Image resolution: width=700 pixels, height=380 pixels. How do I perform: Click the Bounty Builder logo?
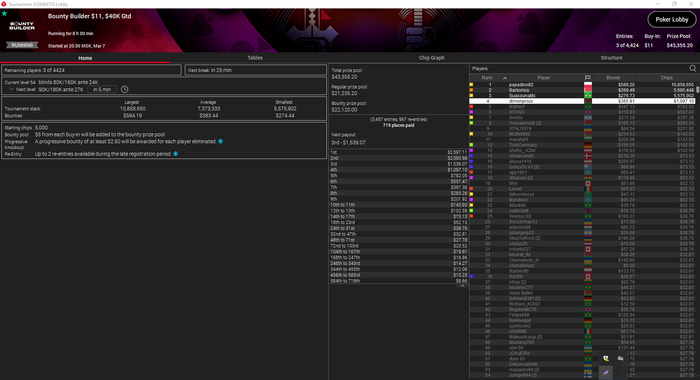[x=22, y=26]
